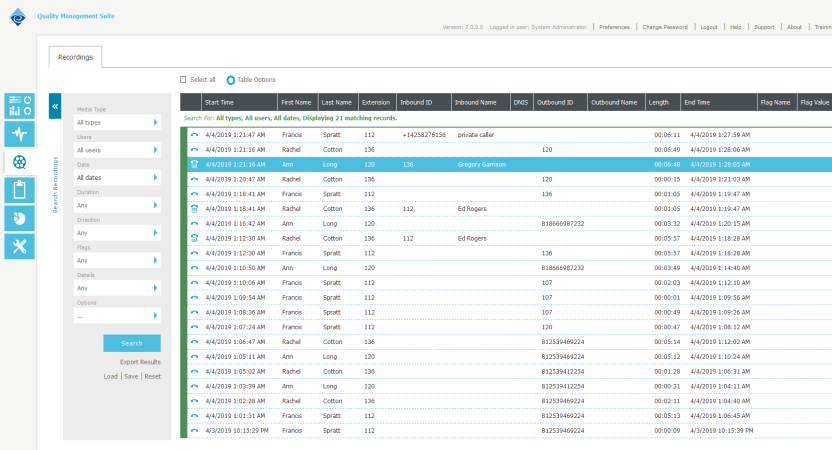Image resolution: width=832 pixels, height=450 pixels.
Task: Click the Logout link
Action: 708,27
